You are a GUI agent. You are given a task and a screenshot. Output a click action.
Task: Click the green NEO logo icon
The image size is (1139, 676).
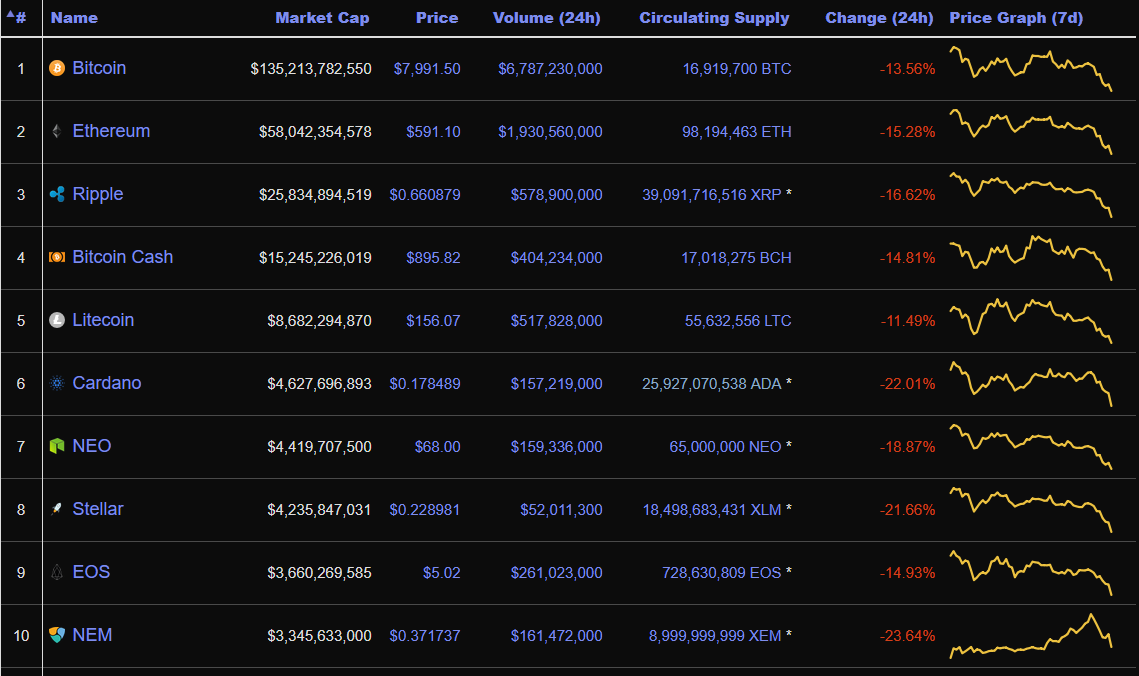point(57,446)
